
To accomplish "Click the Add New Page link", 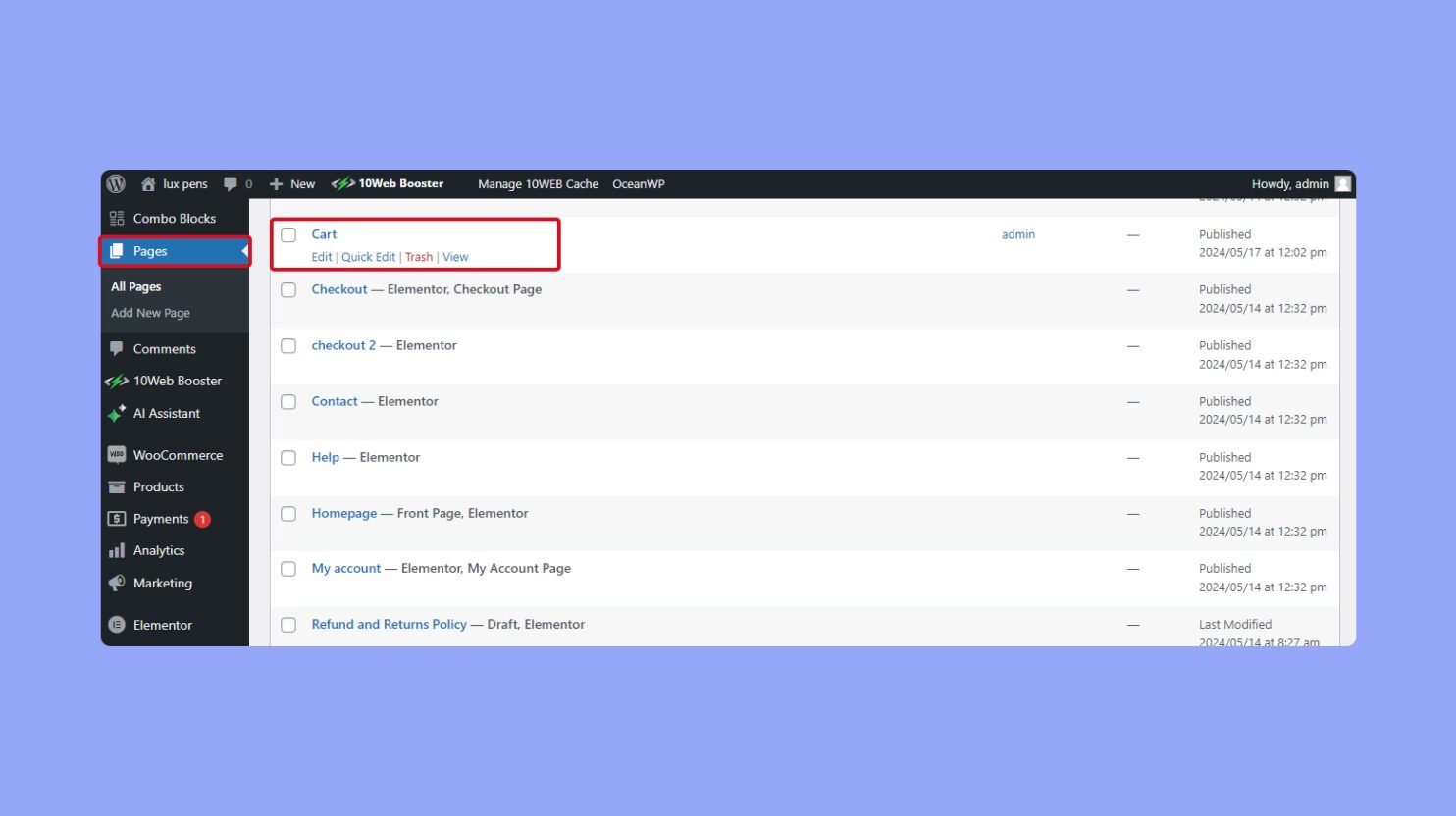I will (149, 312).
